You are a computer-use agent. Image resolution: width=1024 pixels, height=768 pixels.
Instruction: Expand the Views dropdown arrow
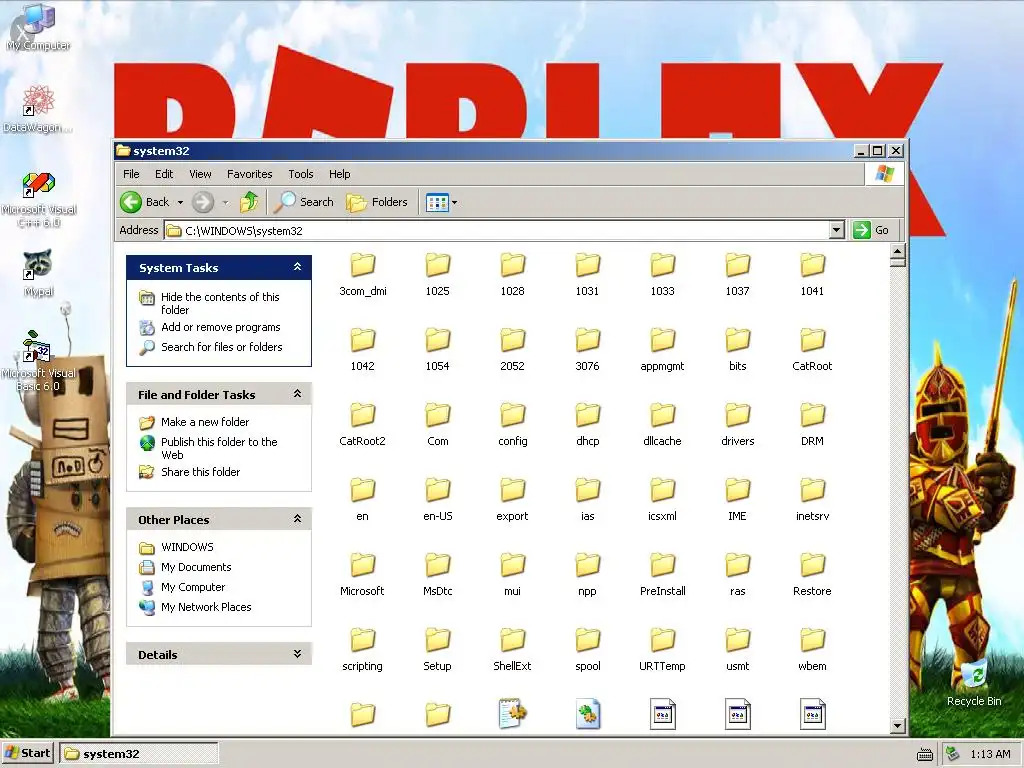(455, 202)
